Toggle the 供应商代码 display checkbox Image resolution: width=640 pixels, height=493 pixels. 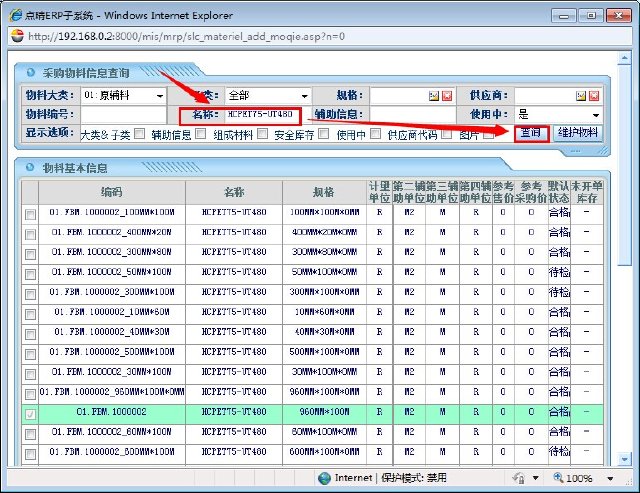pos(445,133)
